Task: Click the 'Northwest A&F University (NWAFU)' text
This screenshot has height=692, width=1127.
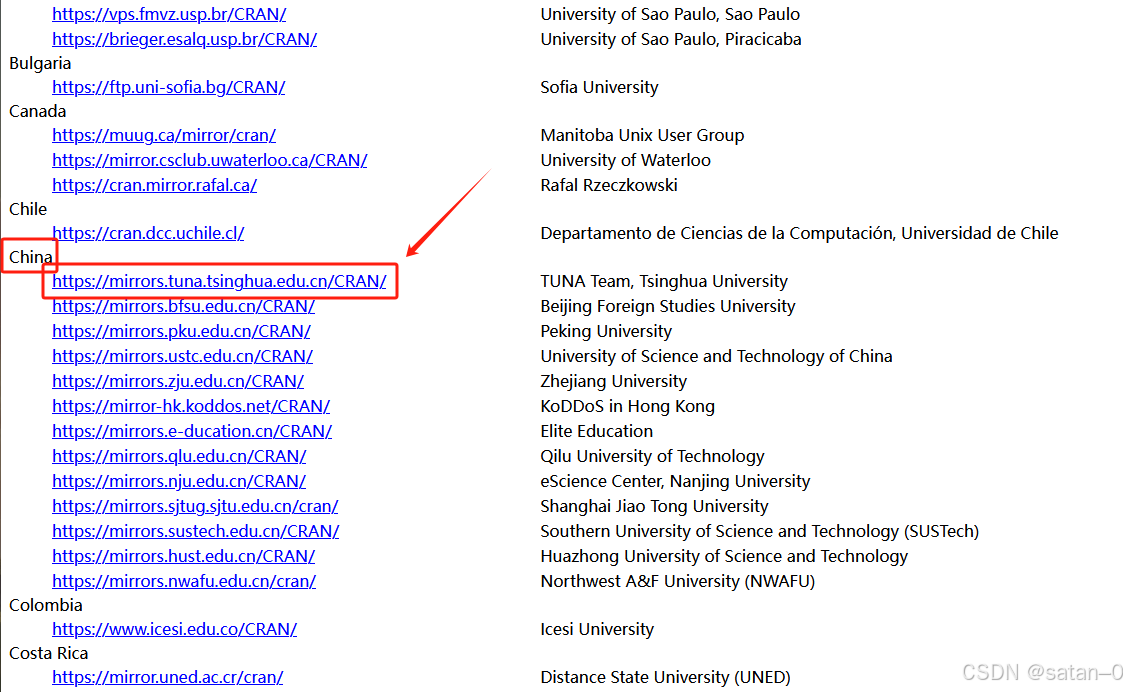Action: 678,581
